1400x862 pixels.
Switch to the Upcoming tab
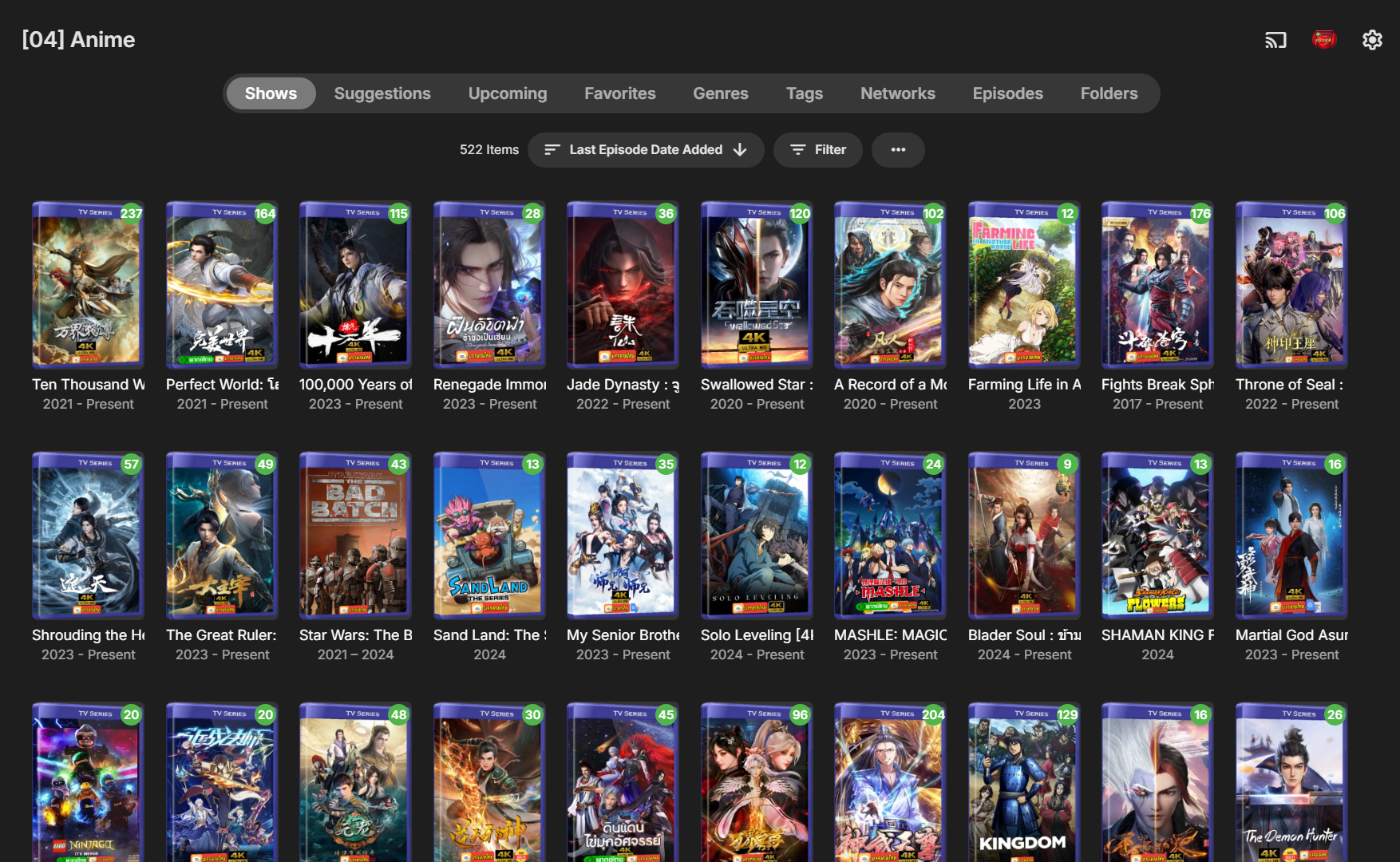pos(508,93)
